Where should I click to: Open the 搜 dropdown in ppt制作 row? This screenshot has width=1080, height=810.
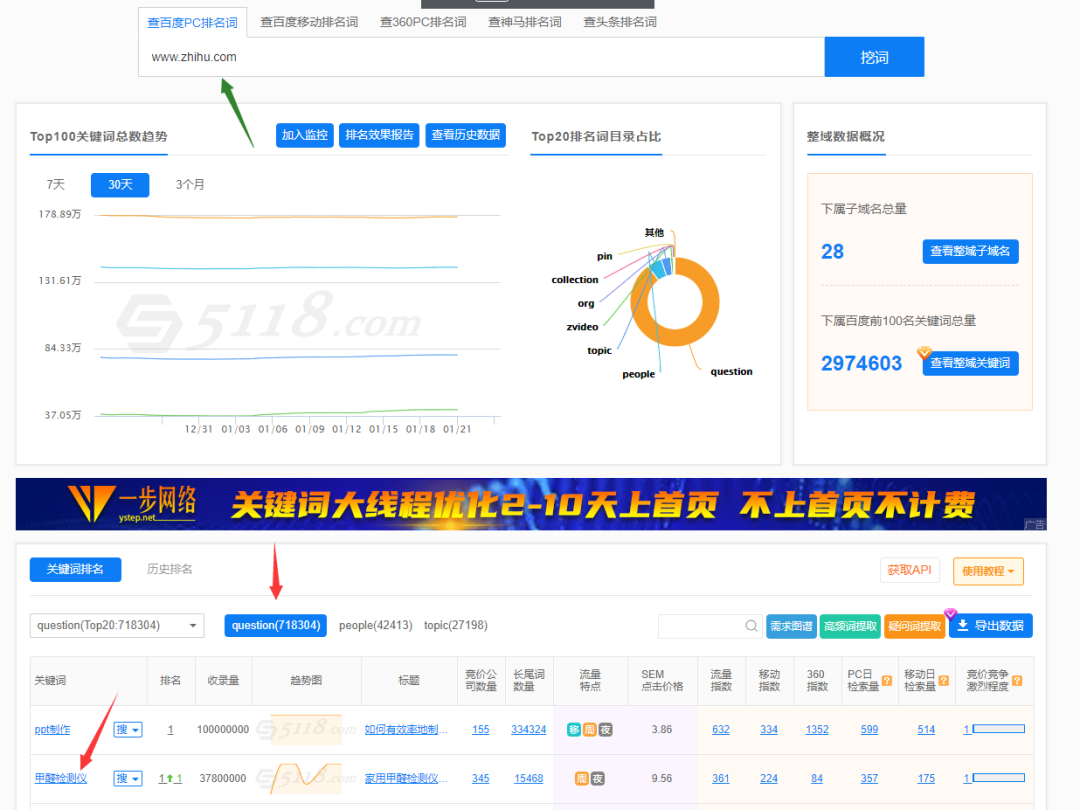(128, 729)
